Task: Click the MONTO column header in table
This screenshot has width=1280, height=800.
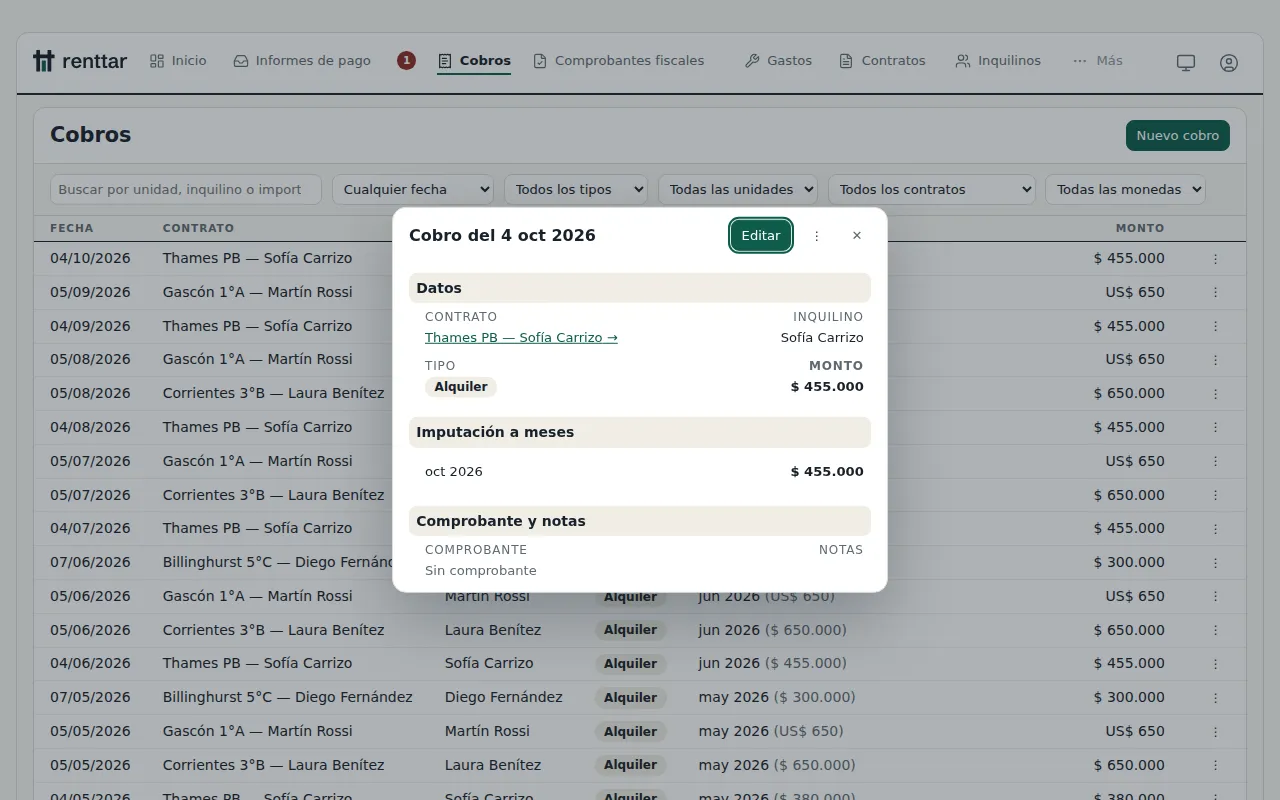Action: [x=1140, y=228]
